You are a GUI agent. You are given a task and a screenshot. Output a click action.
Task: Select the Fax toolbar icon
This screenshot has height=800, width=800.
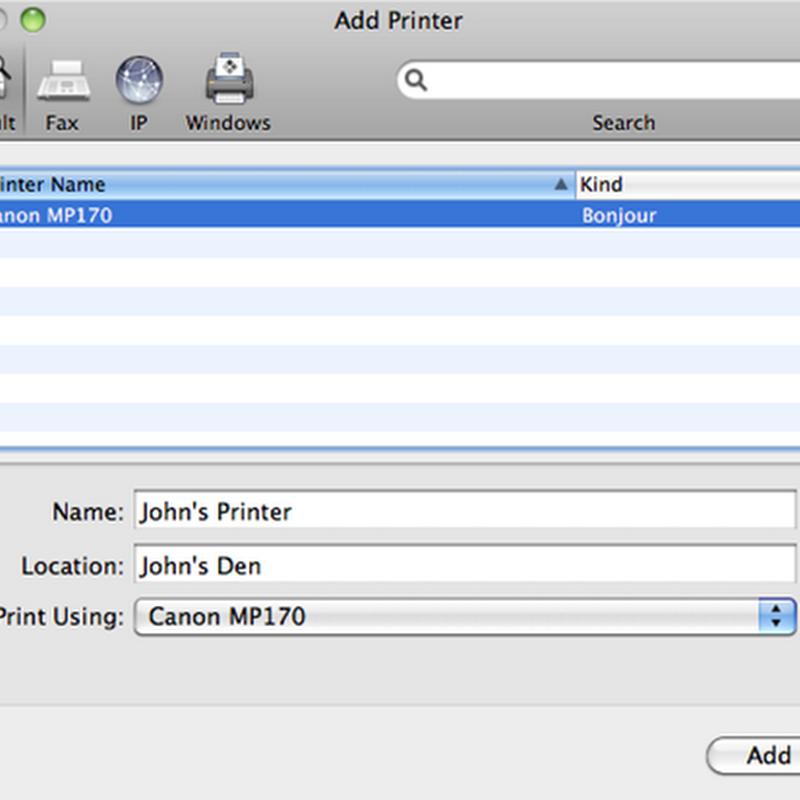(x=64, y=80)
